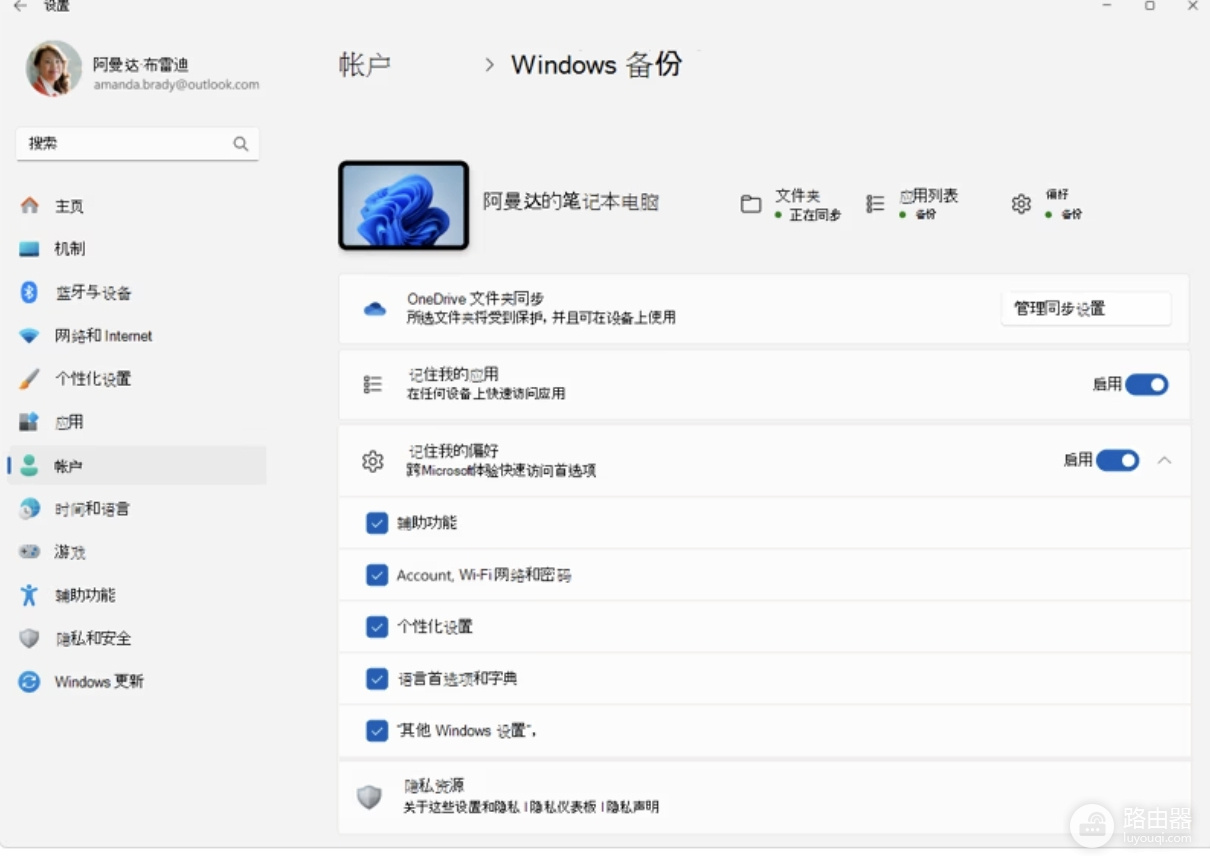The image size is (1210, 866).
Task: Click the gaming controller icon
Action: pos(30,552)
